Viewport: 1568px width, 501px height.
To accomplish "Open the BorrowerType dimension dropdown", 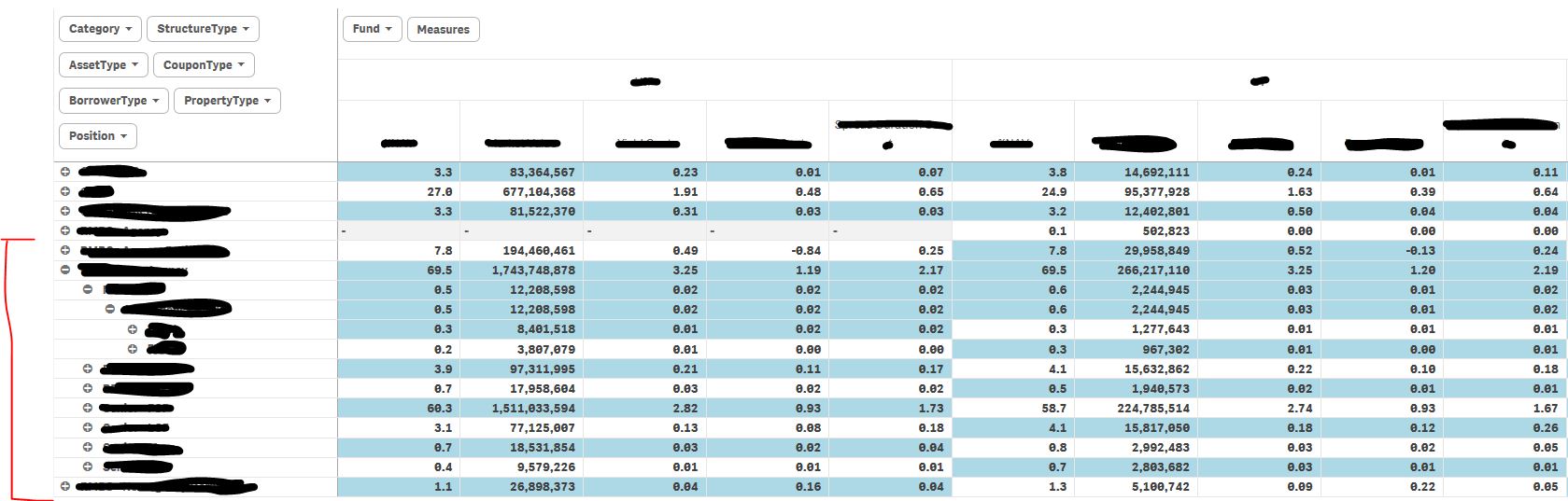I will [x=114, y=101].
